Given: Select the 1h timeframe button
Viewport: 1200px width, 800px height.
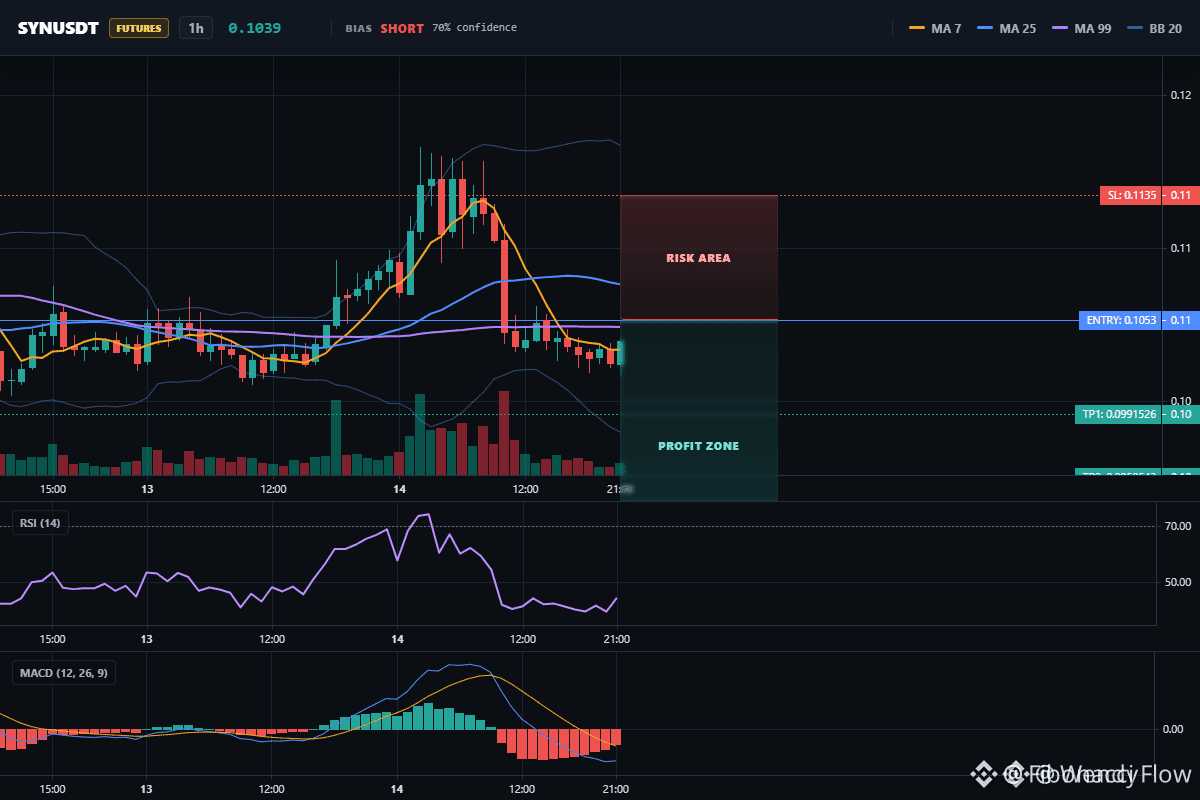Looking at the screenshot, I should (x=196, y=28).
